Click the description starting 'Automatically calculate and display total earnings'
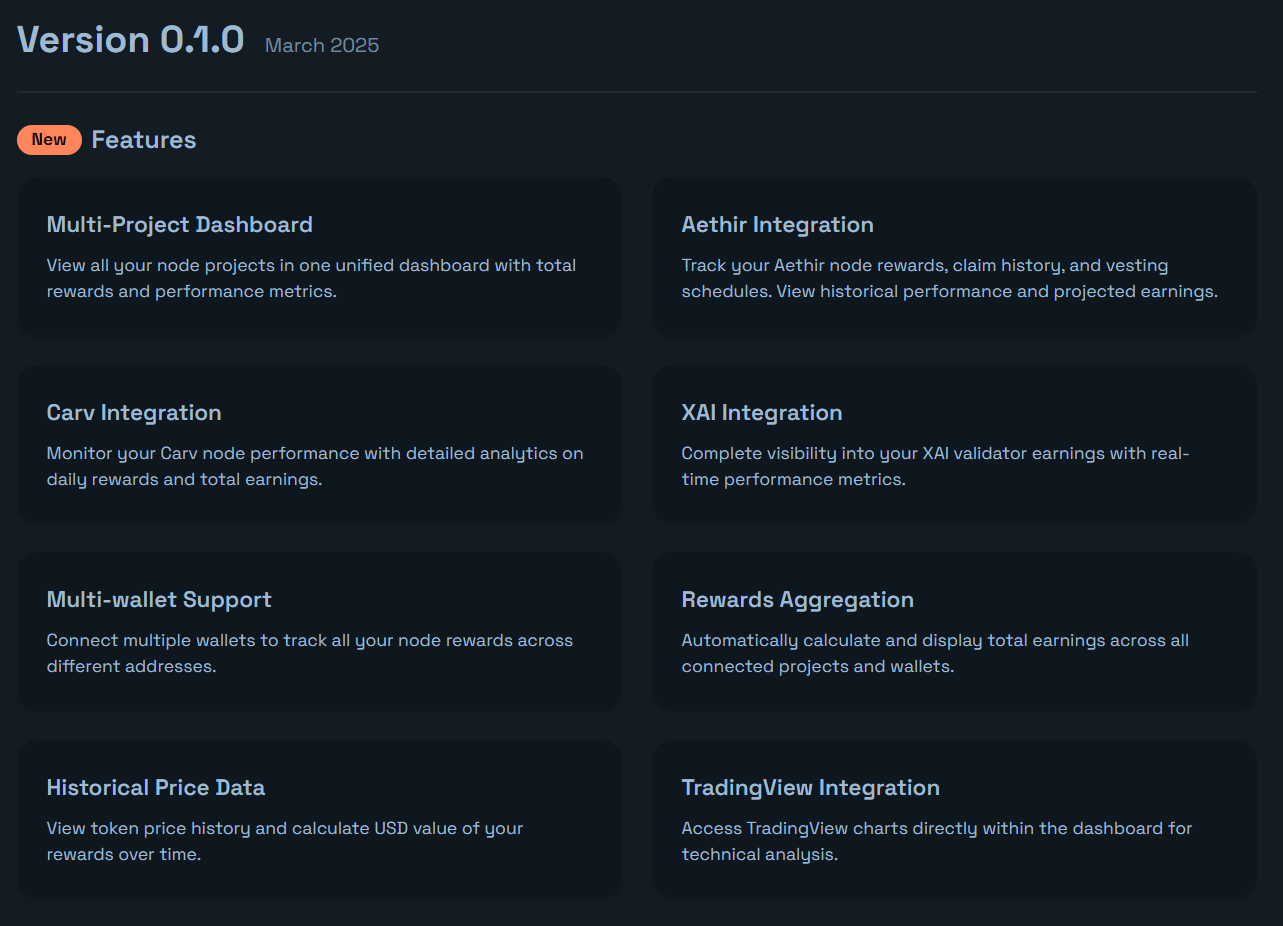This screenshot has width=1283, height=926. tap(935, 653)
